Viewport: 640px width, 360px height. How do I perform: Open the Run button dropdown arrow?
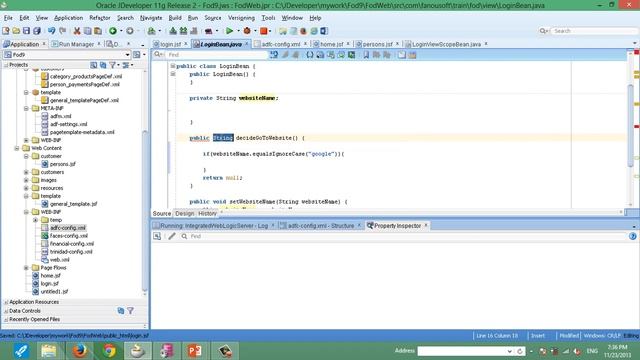click(238, 31)
